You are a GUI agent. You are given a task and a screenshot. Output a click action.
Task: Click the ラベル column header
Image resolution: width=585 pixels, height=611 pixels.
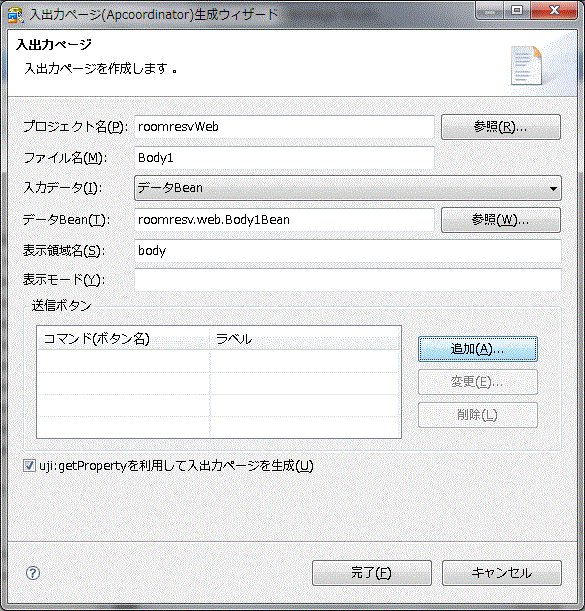(305, 339)
